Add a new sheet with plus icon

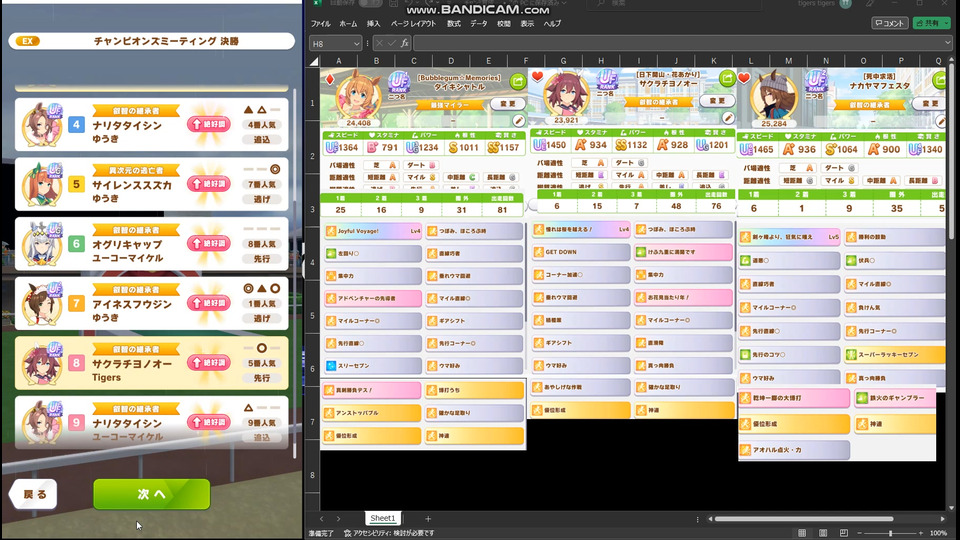pos(428,519)
